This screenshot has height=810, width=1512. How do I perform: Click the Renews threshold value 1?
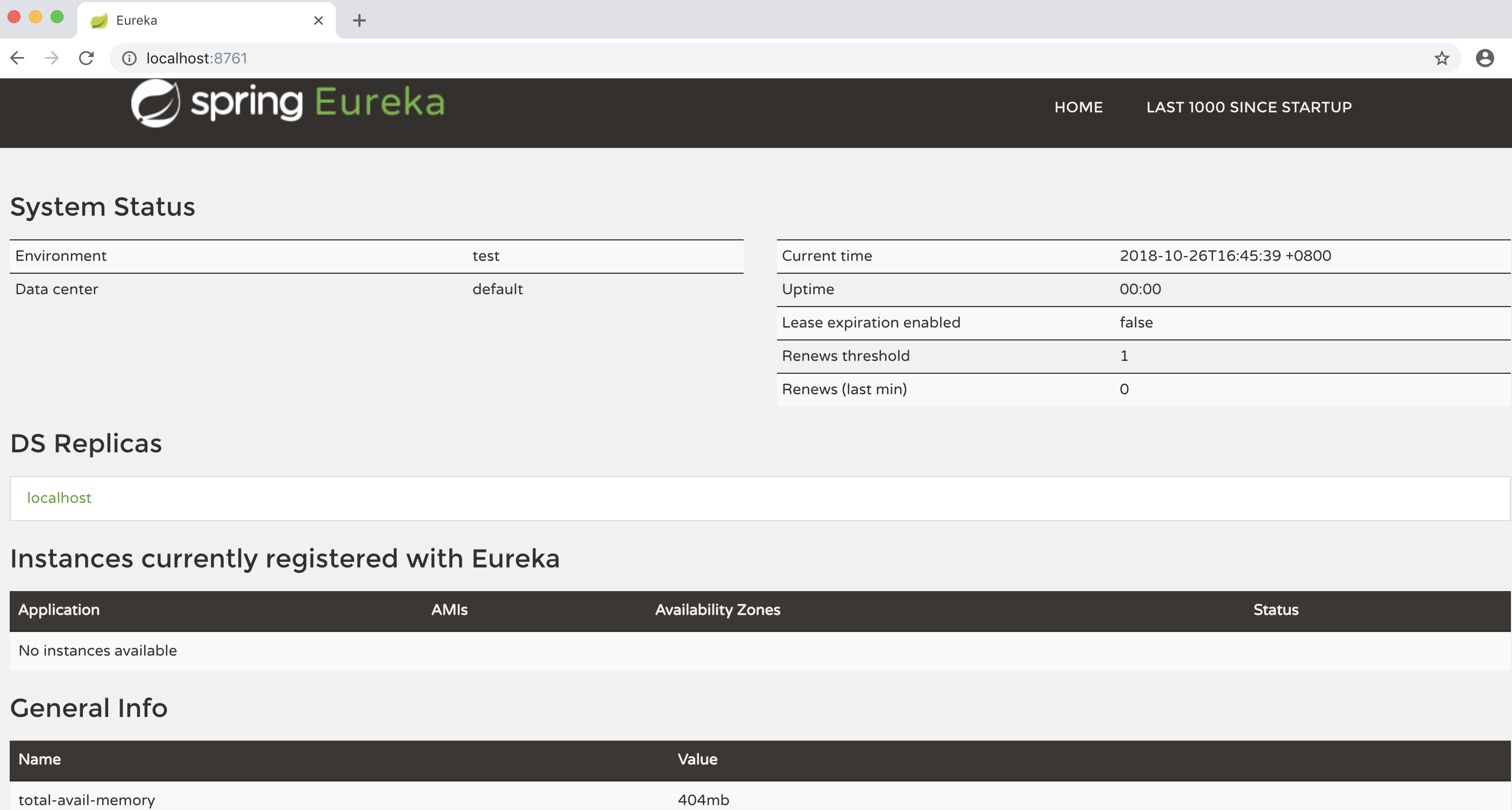coord(1124,356)
